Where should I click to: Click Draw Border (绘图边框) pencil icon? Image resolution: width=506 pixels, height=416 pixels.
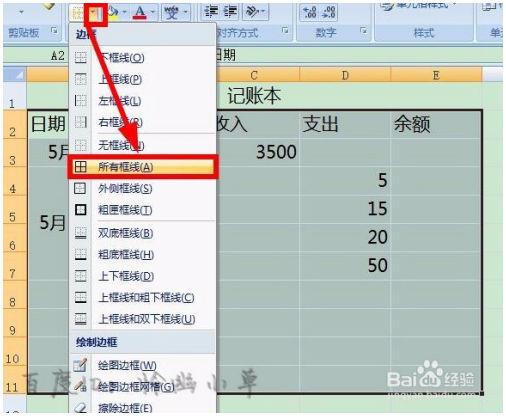(81, 365)
